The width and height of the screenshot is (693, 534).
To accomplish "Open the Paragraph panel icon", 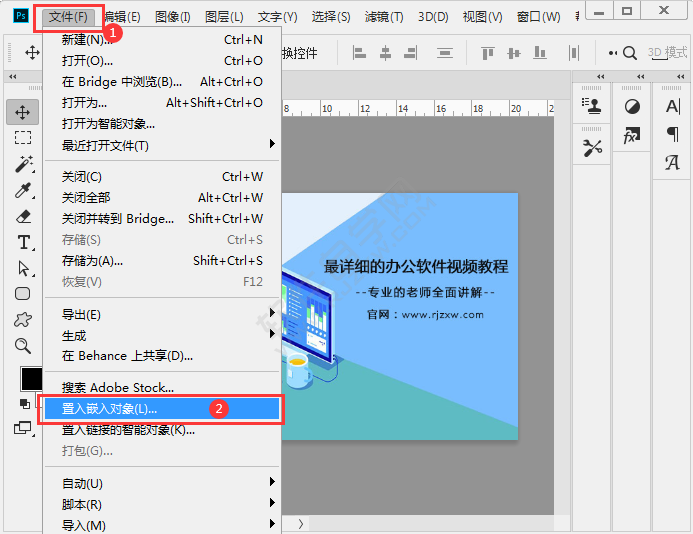I will (x=672, y=134).
